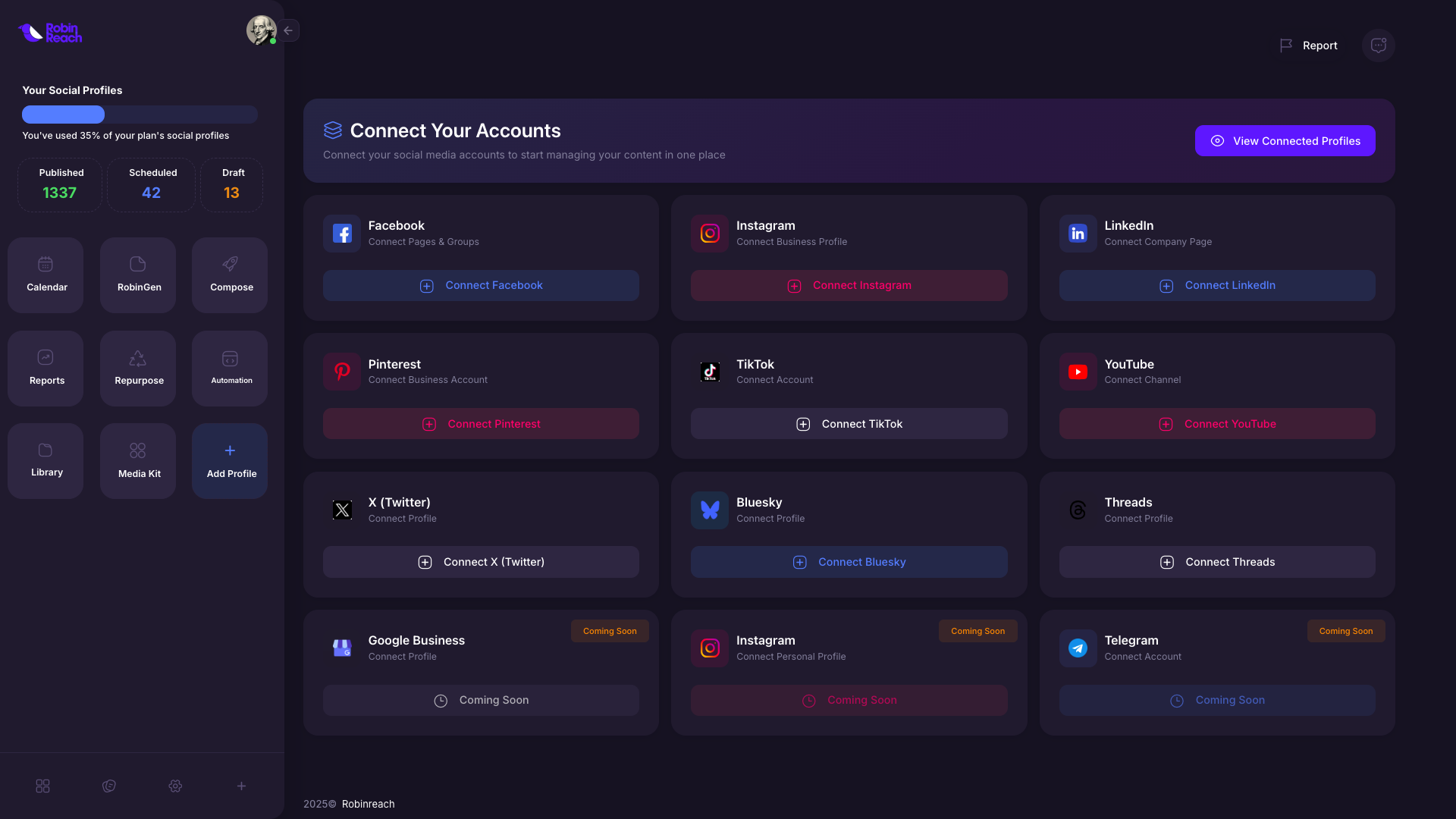Click the user avatar thumbnail

pyautogui.click(x=261, y=30)
